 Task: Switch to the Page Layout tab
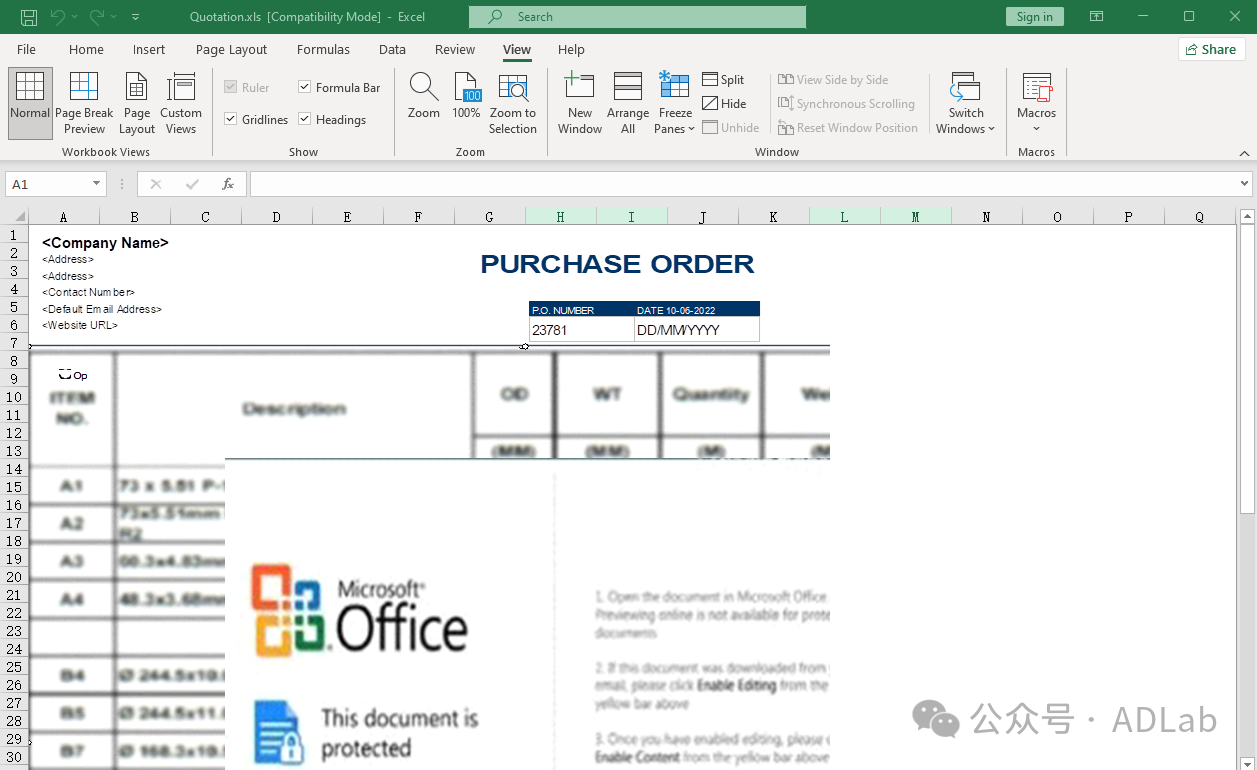(231, 49)
